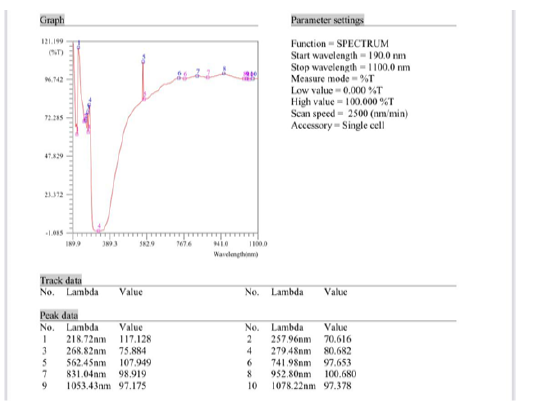Image resolution: width=533 pixels, height=408 pixels.
Task: Select the 'Graph' section heading
Action: coord(52,20)
